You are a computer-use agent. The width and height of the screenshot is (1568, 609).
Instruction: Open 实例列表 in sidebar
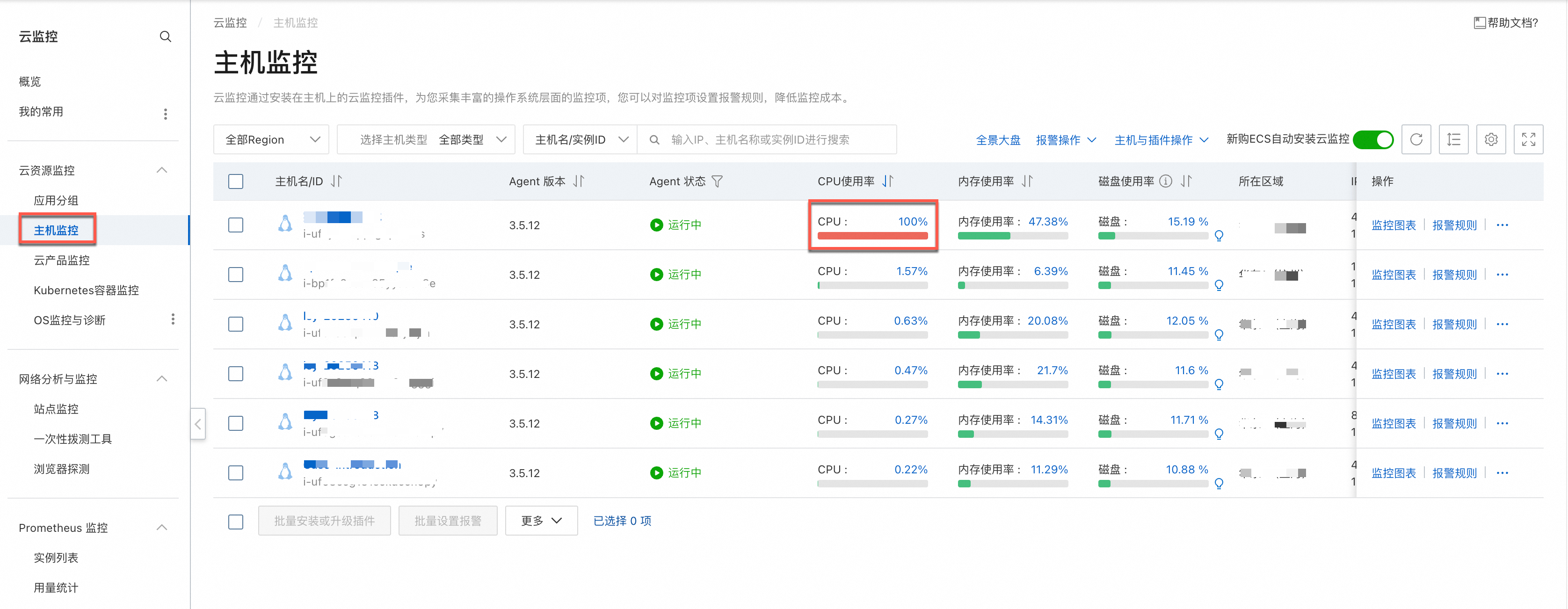[56, 558]
